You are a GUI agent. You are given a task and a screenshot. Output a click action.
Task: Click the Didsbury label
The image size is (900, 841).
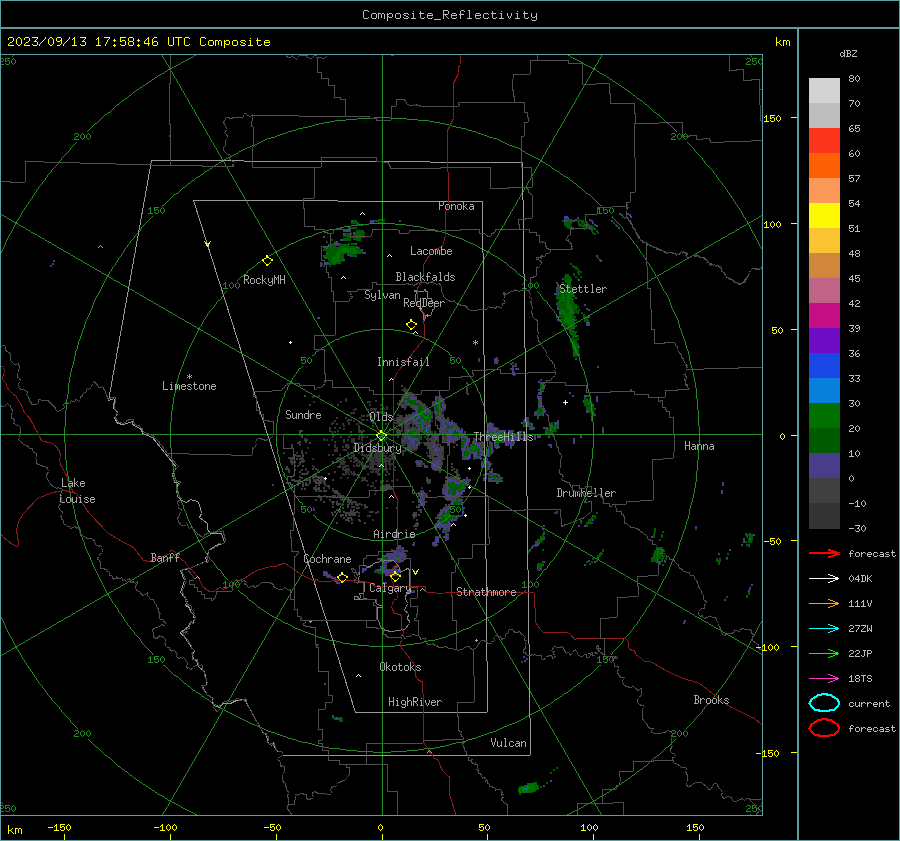377,448
